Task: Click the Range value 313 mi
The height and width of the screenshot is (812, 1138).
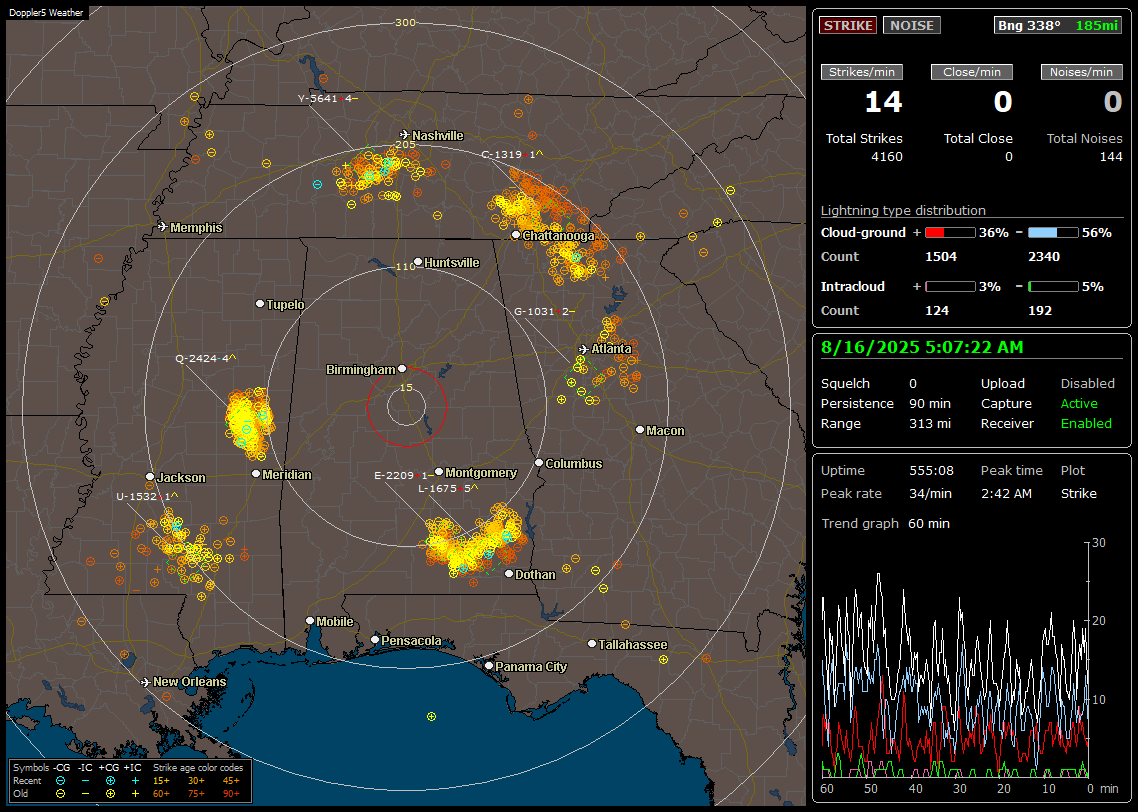Action: point(930,424)
